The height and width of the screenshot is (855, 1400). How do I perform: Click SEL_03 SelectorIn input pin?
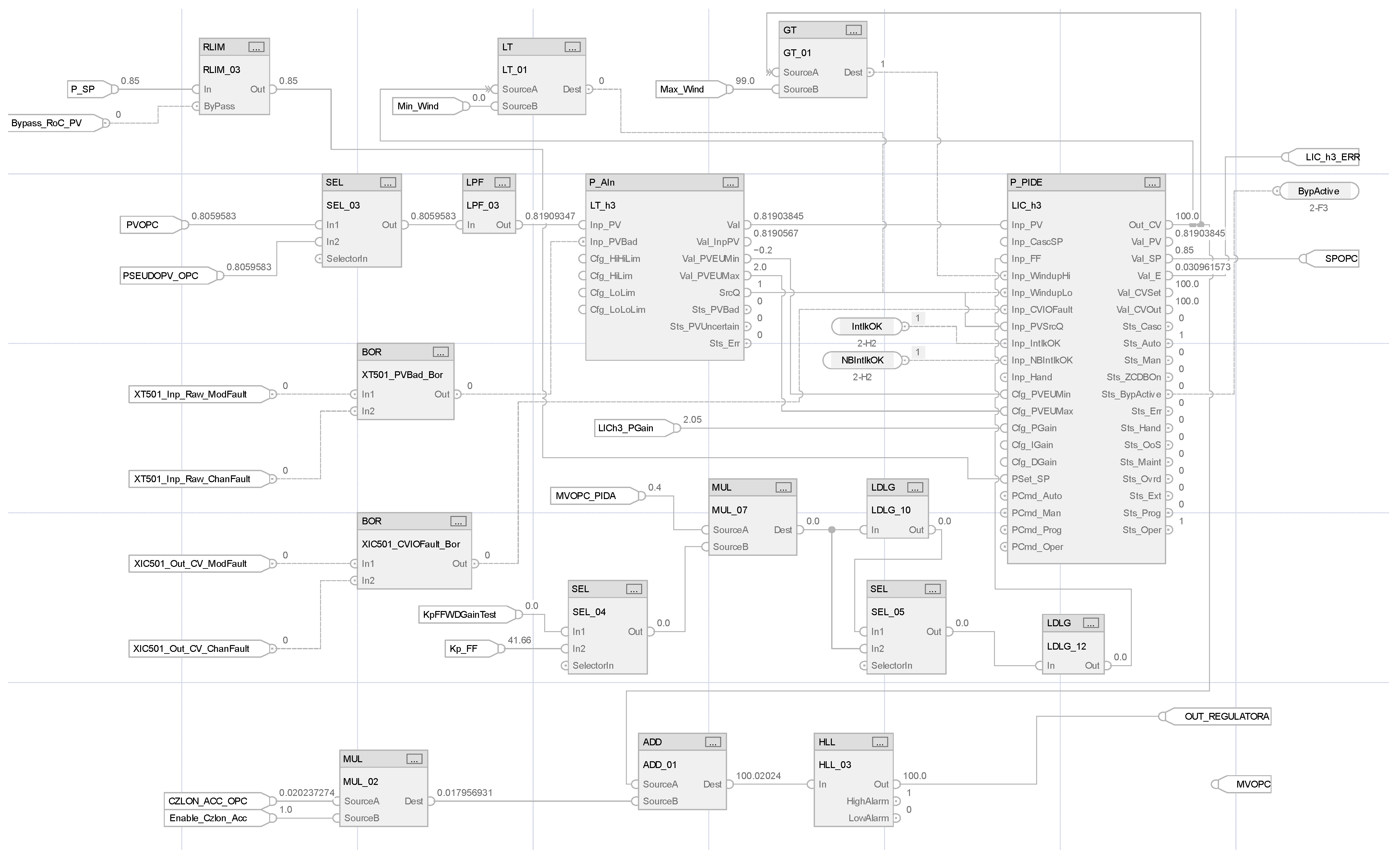point(319,259)
